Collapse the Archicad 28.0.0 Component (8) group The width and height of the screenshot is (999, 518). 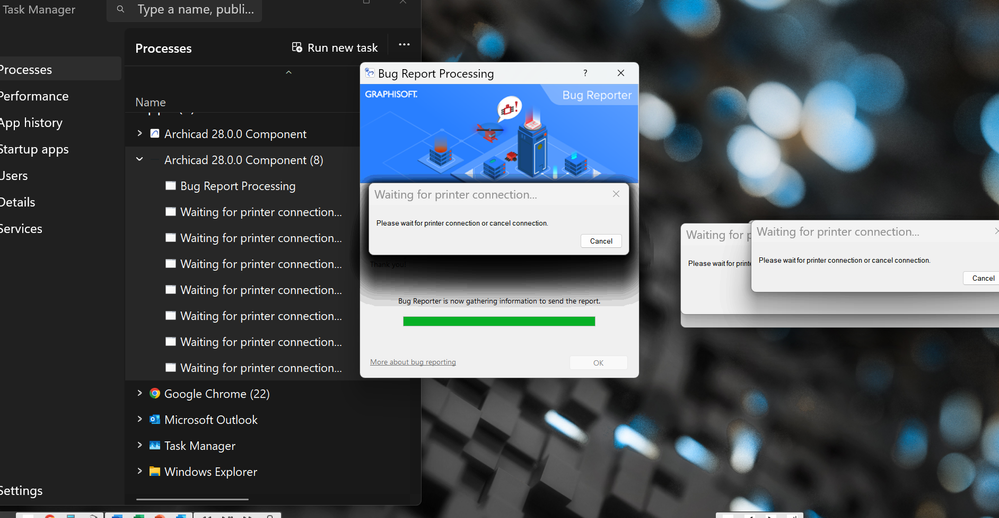click(x=140, y=159)
